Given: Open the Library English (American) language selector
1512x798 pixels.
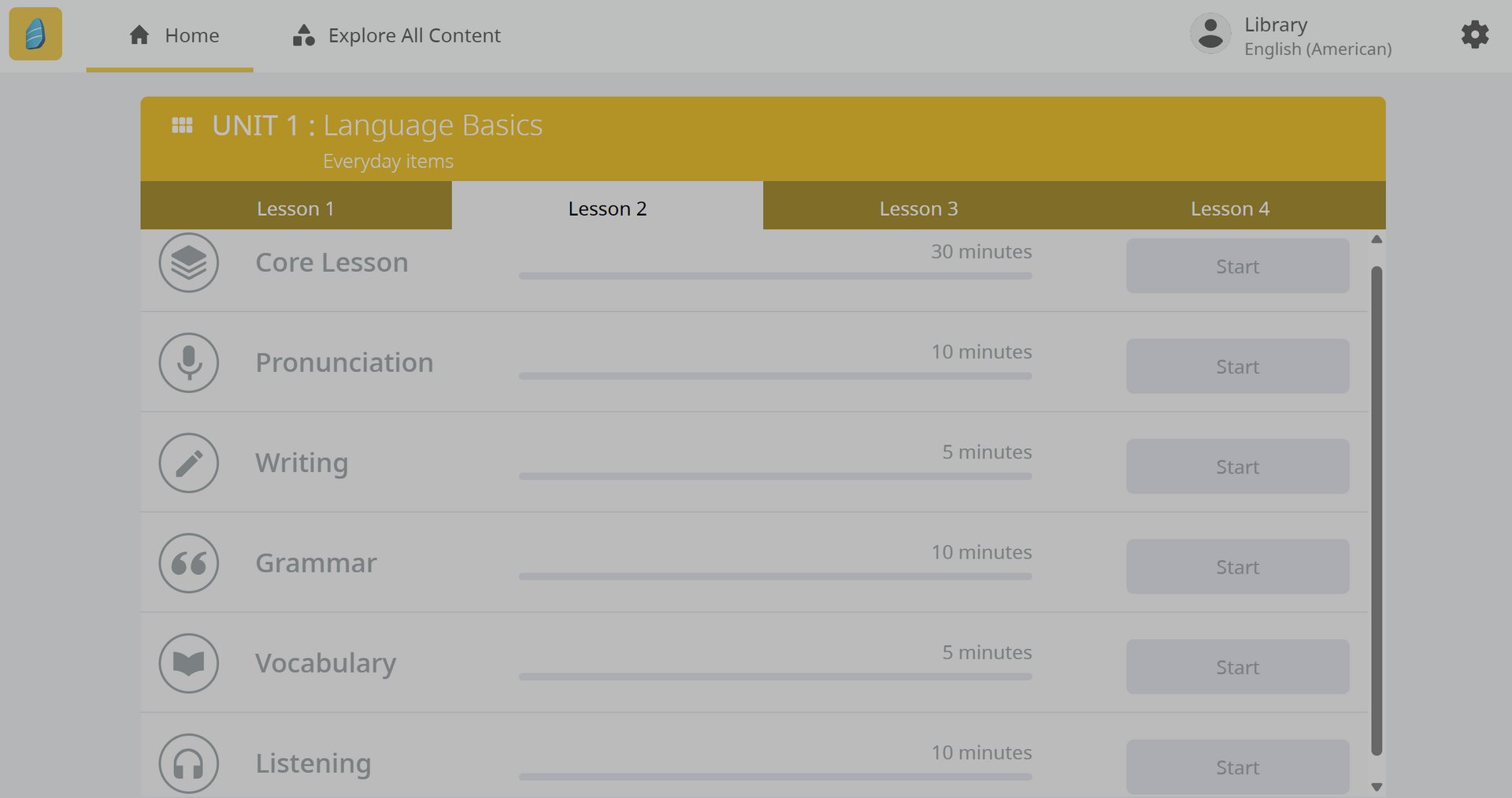Looking at the screenshot, I should pyautogui.click(x=1317, y=36).
